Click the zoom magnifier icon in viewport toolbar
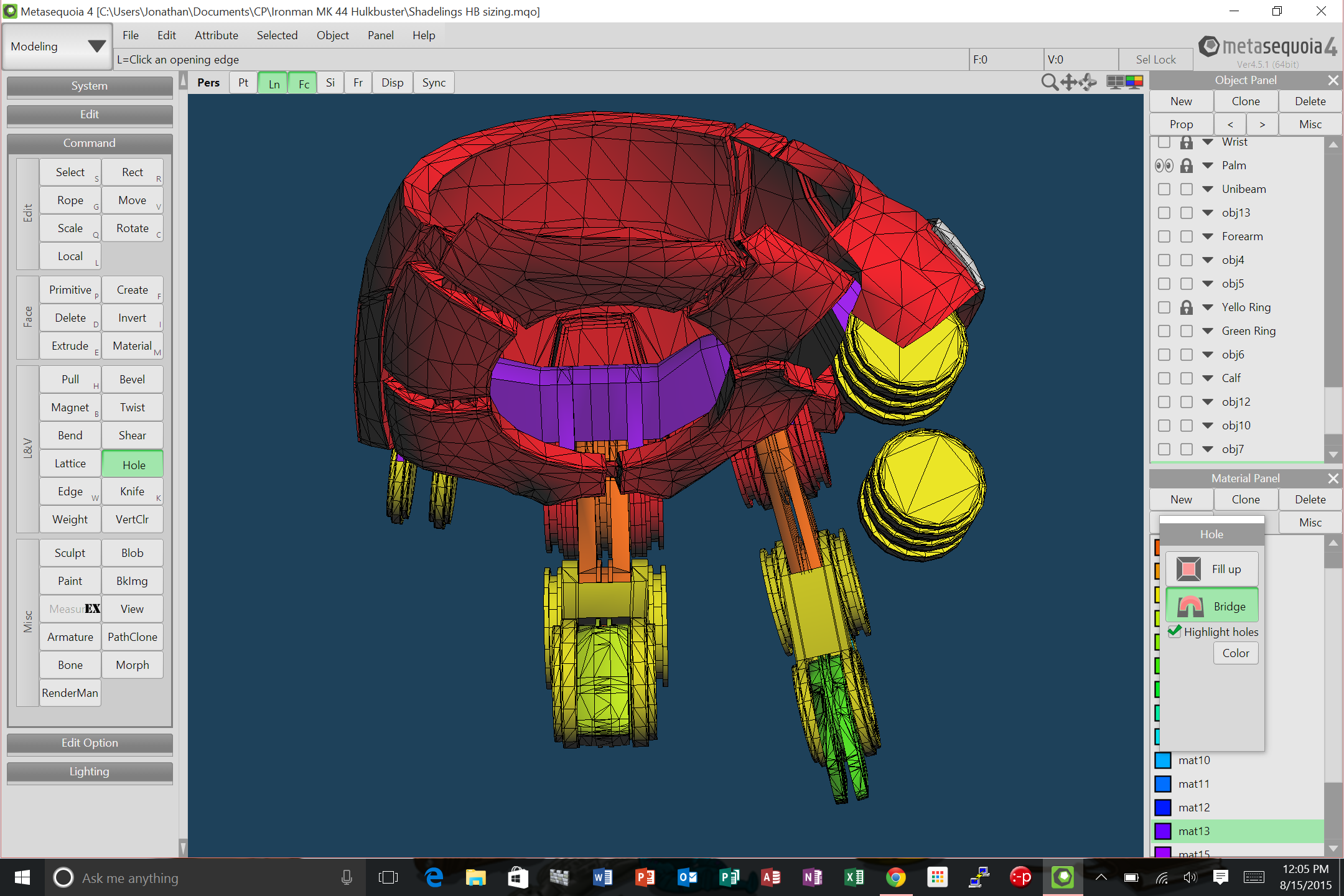The width and height of the screenshot is (1344, 896). point(1049,82)
